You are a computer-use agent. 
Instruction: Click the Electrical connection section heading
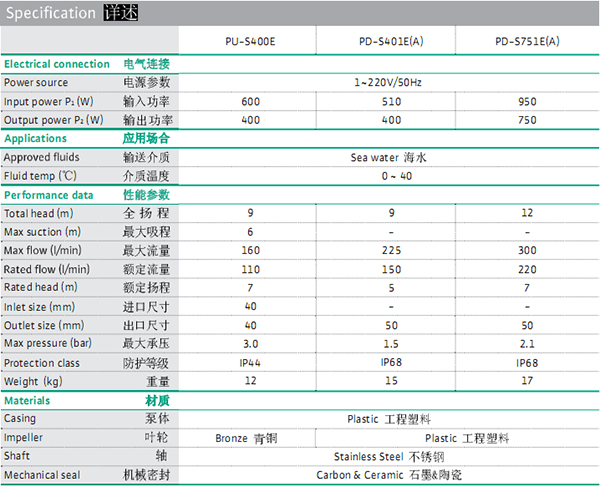tap(57, 64)
